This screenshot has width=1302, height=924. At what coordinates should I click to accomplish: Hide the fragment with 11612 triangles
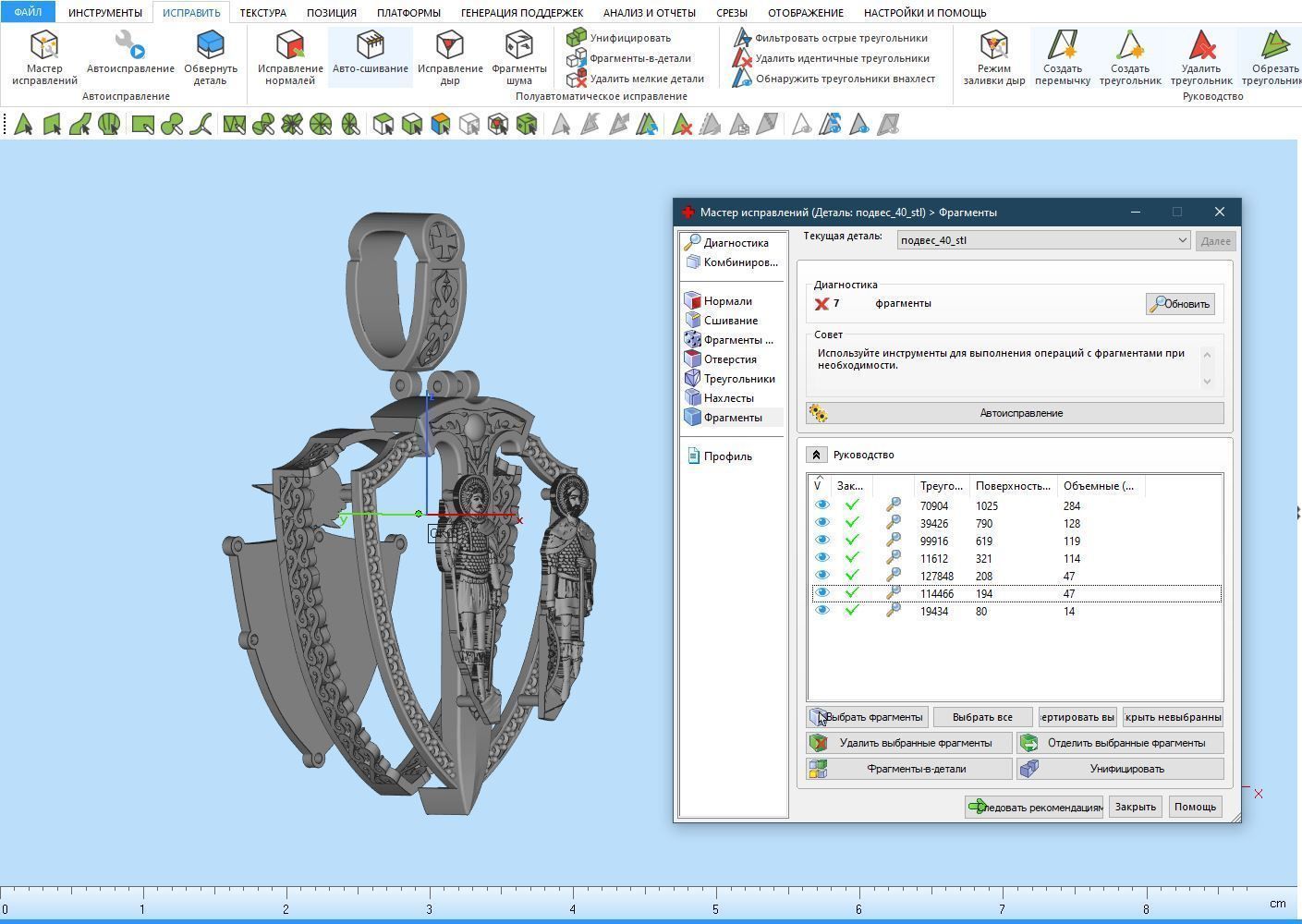pos(821,558)
